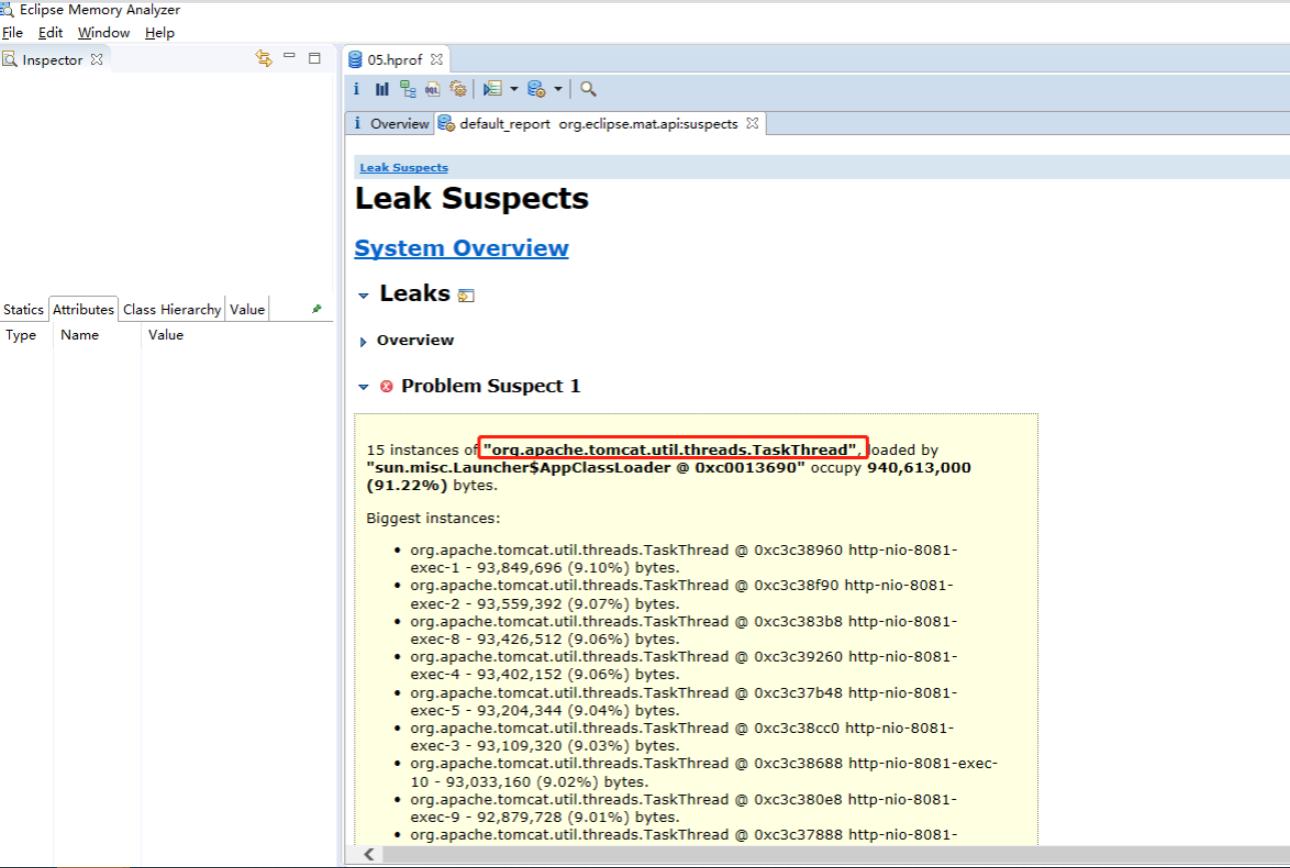Open the Histogram view from the toolbar
Screen dimensions: 1290x868
pyautogui.click(x=383, y=90)
